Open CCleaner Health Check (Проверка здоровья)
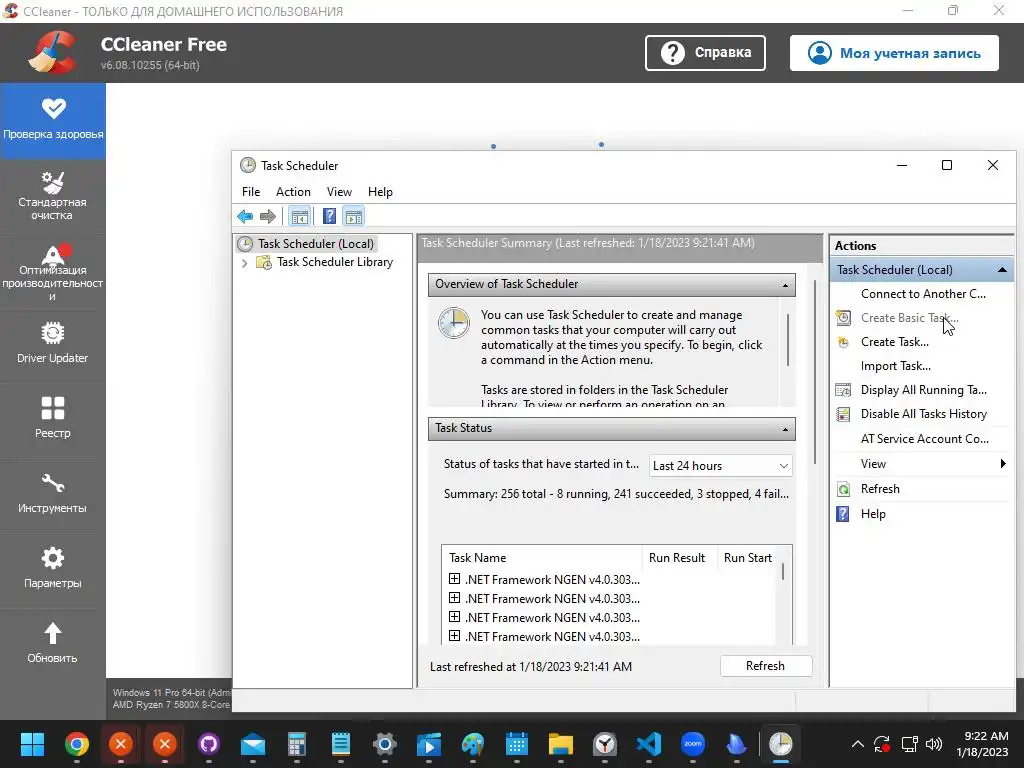Screen dimensions: 1024x768 (53, 120)
